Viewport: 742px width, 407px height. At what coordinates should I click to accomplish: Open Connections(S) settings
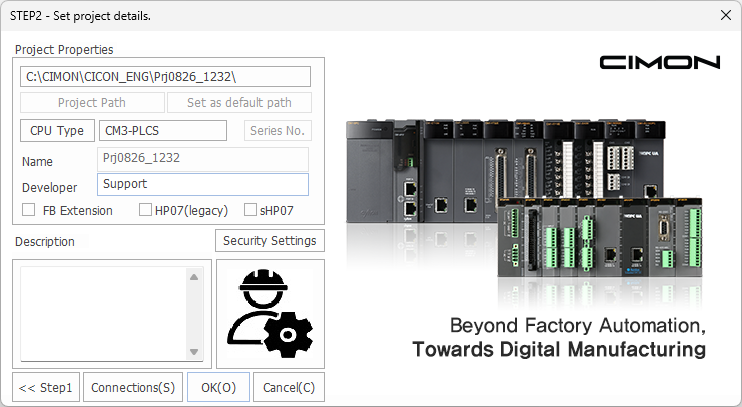coord(133,387)
